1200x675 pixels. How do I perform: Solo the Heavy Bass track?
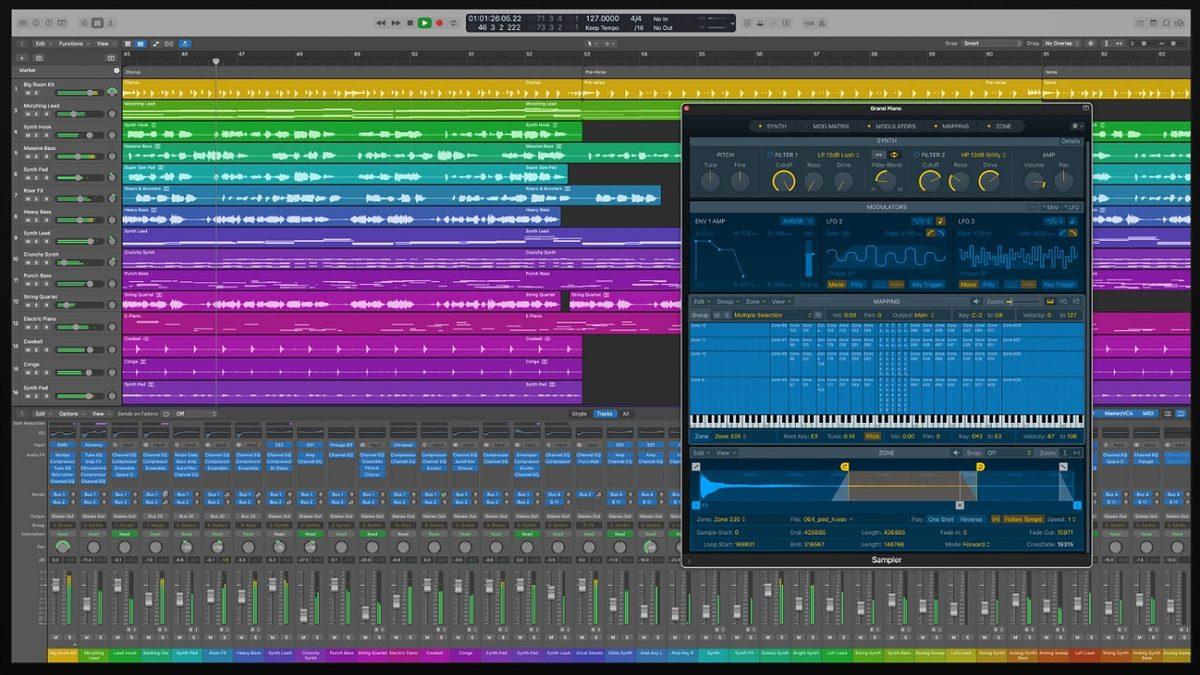pos(34,220)
